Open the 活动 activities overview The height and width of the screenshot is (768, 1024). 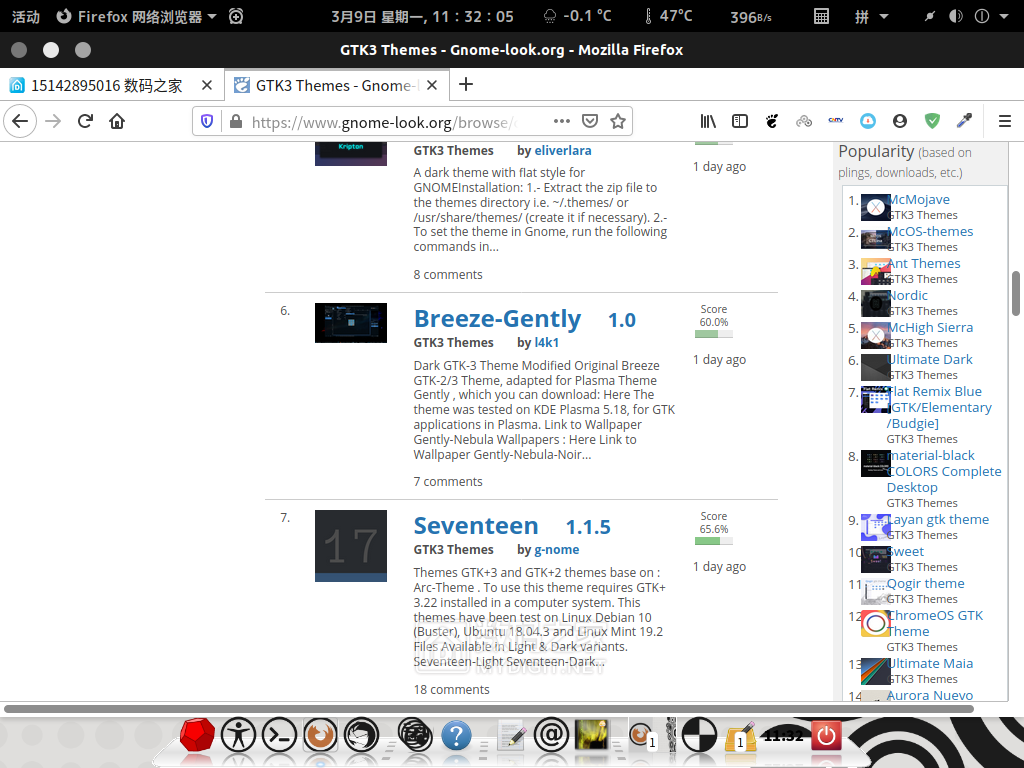(x=25, y=16)
